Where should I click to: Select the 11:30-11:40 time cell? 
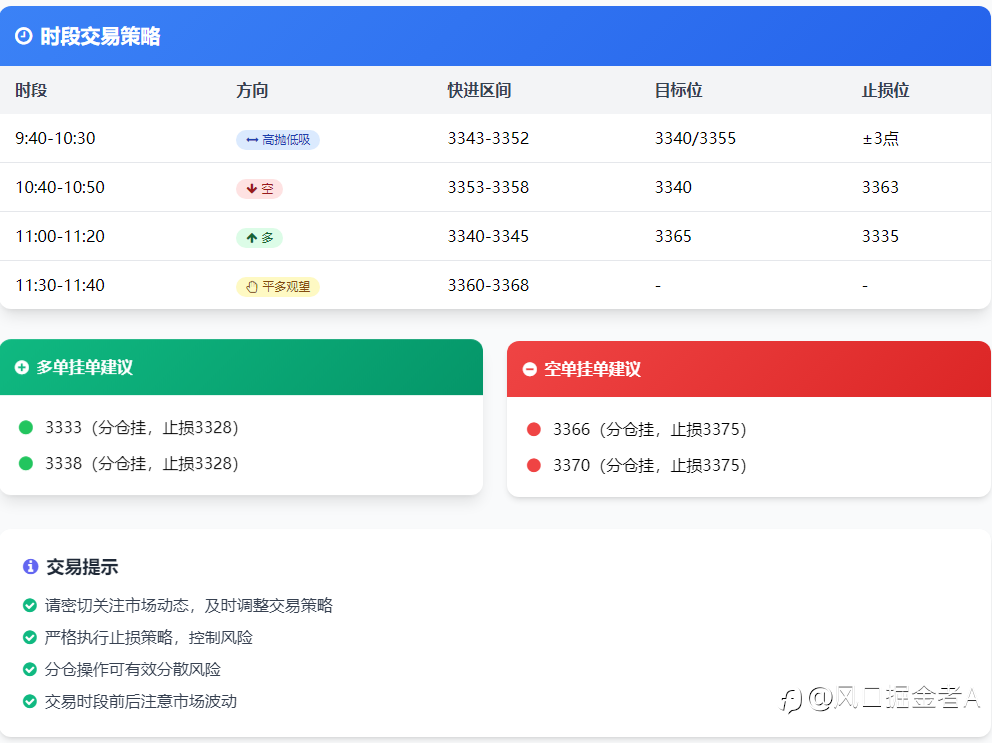coord(60,285)
